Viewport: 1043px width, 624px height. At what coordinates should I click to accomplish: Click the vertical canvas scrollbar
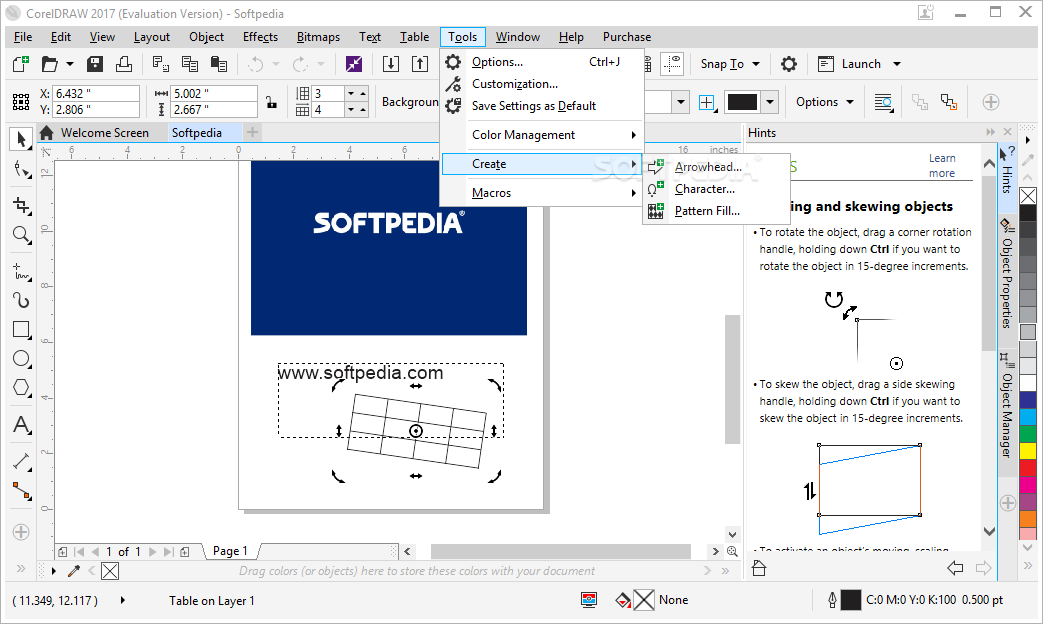coord(732,379)
